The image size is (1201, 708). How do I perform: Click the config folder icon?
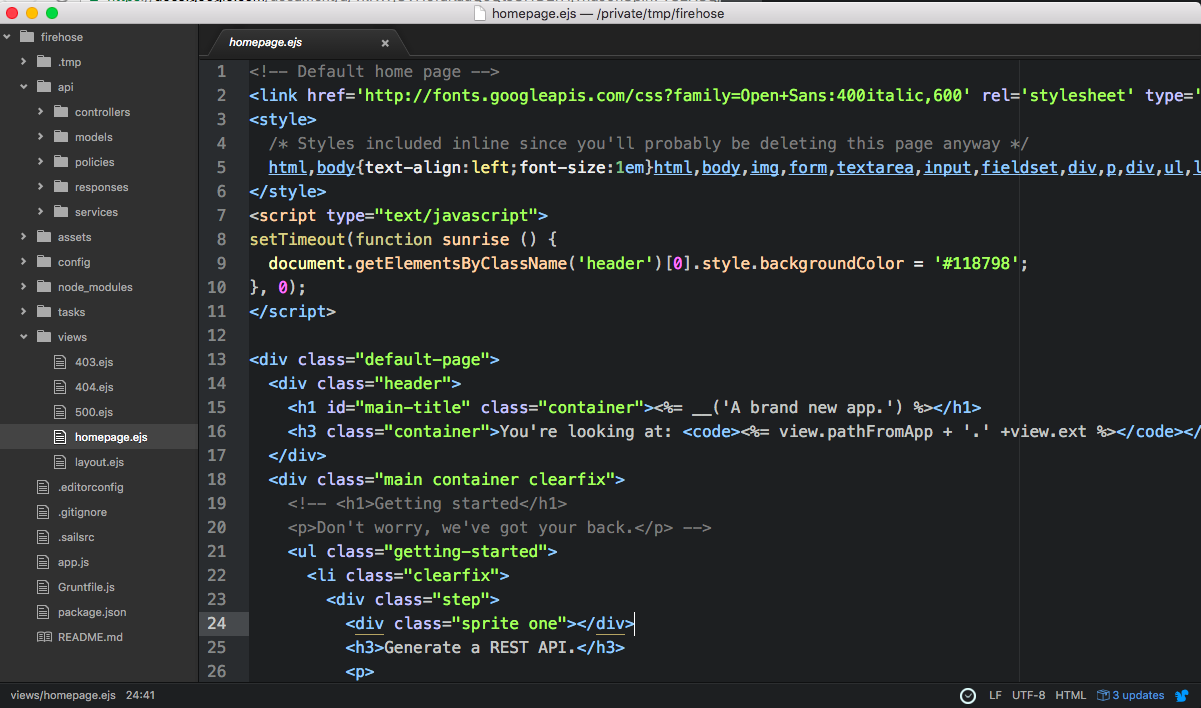tap(44, 262)
